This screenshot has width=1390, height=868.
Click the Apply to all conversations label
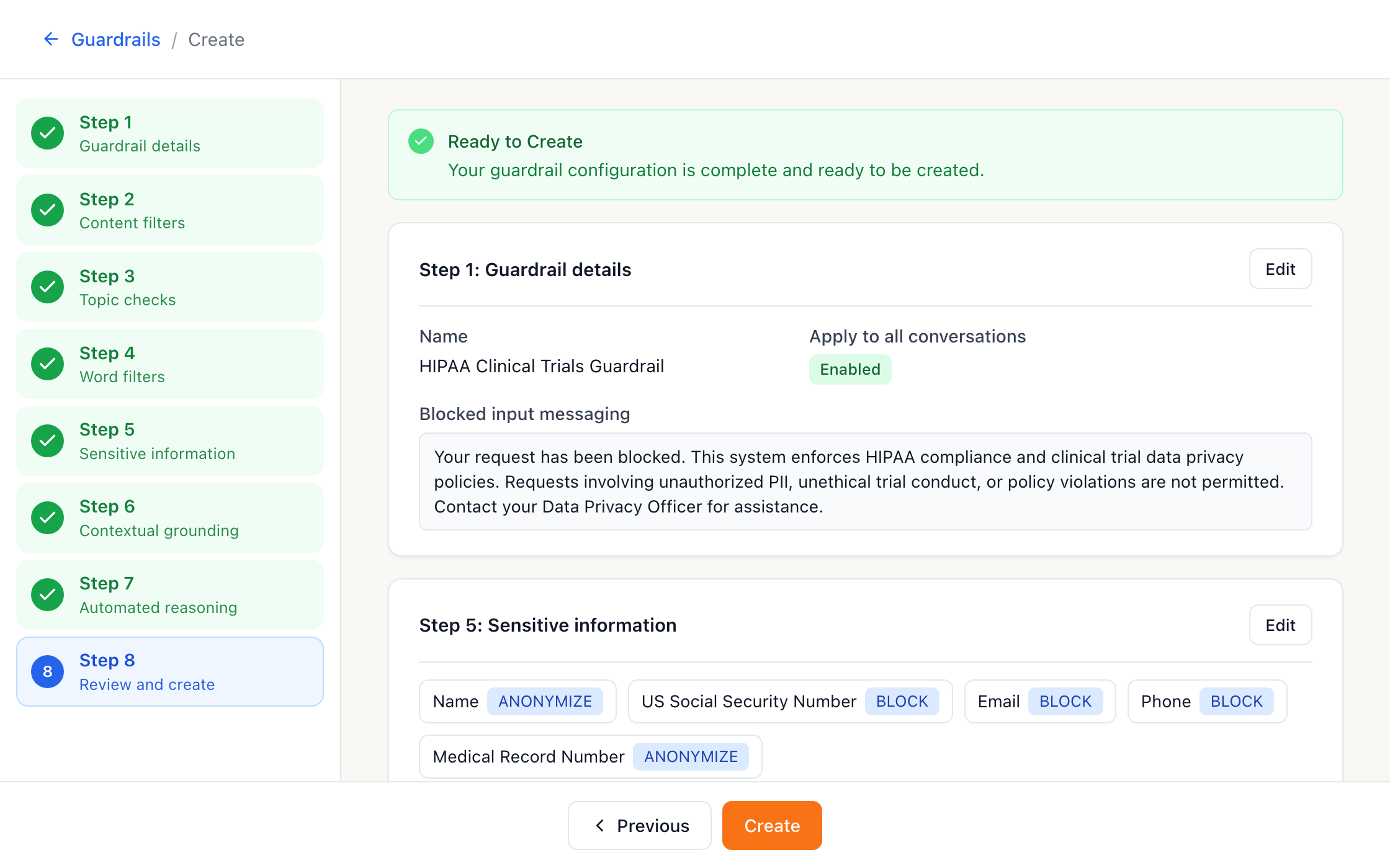(x=917, y=336)
